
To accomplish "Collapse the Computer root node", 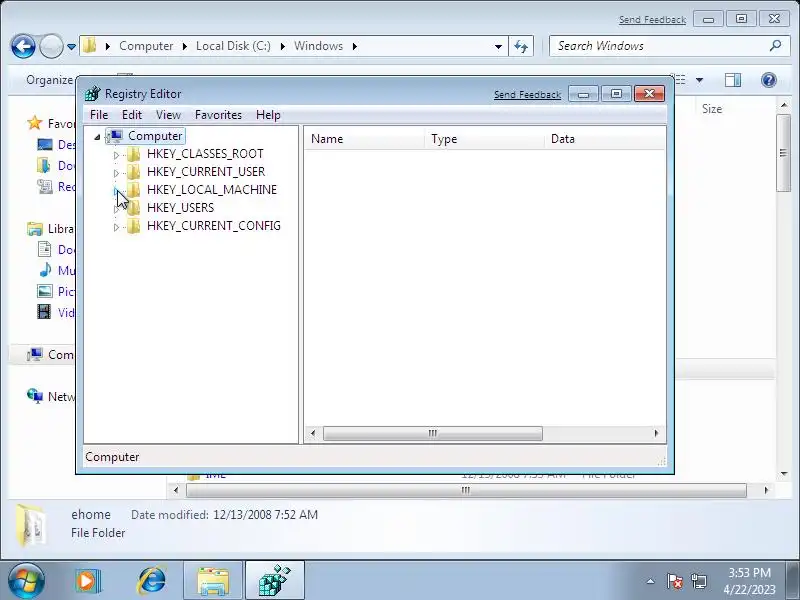I will click(97, 137).
